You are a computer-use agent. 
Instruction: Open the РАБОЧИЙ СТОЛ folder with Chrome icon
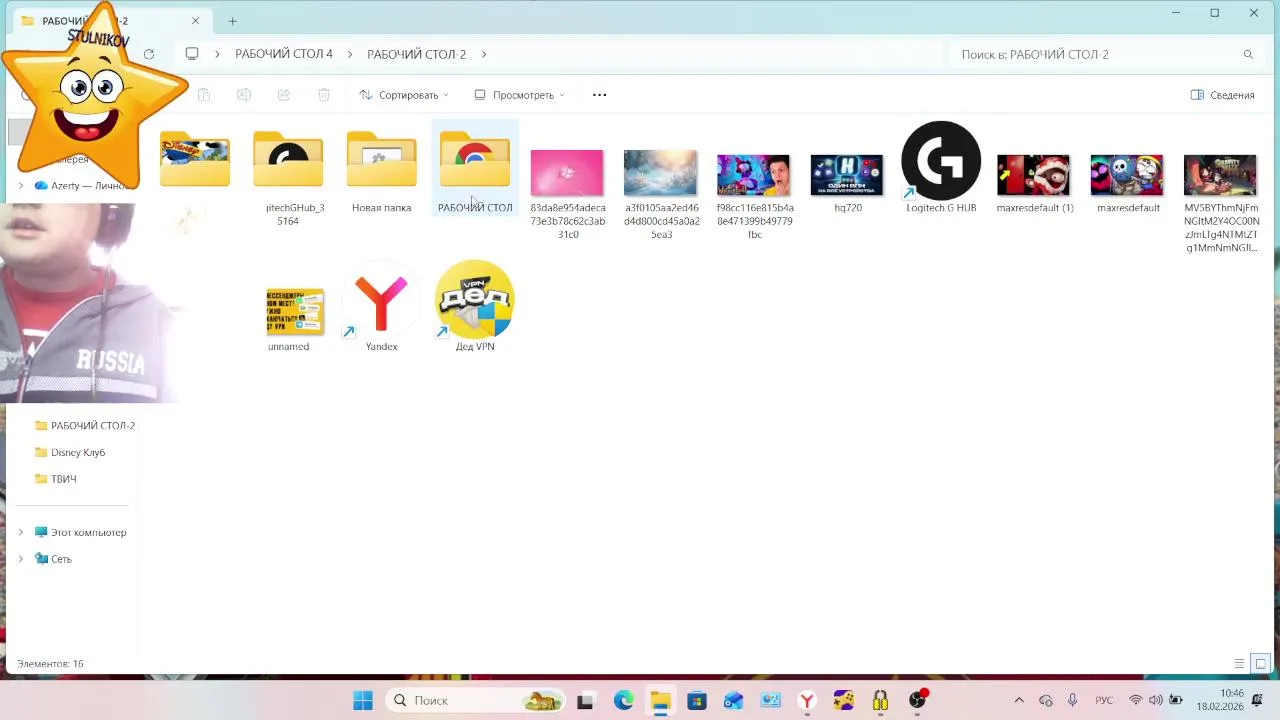(x=475, y=160)
